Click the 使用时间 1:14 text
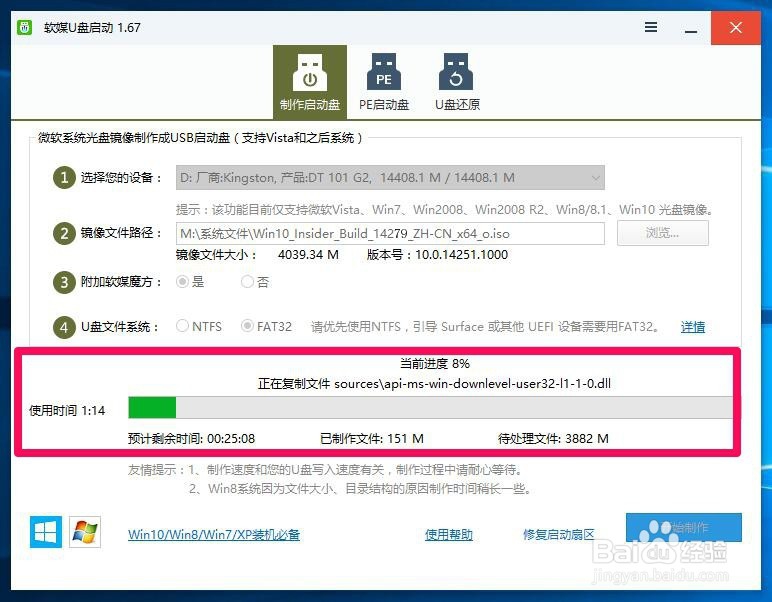This screenshot has height=602, width=772. (x=67, y=411)
